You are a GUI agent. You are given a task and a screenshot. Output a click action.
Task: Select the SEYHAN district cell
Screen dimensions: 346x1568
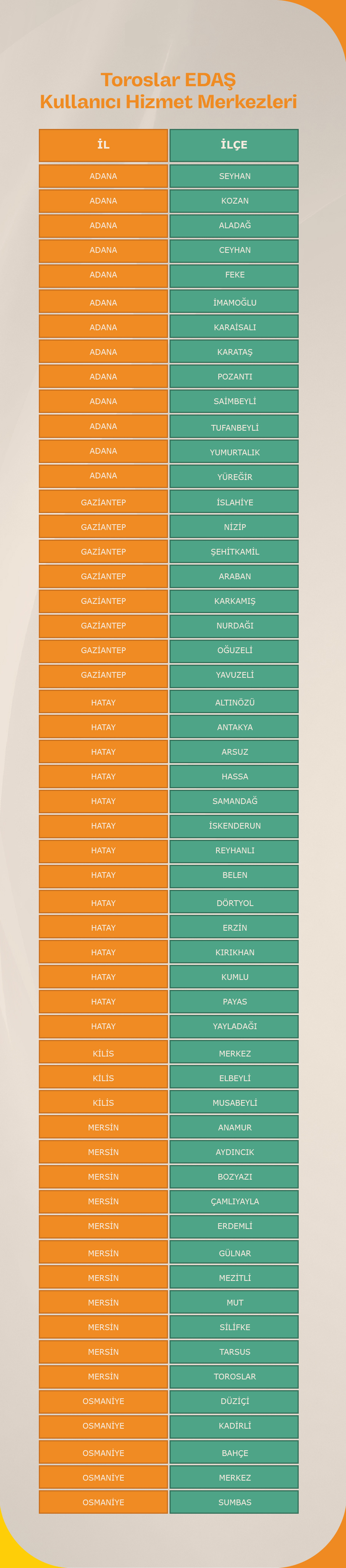[234, 176]
